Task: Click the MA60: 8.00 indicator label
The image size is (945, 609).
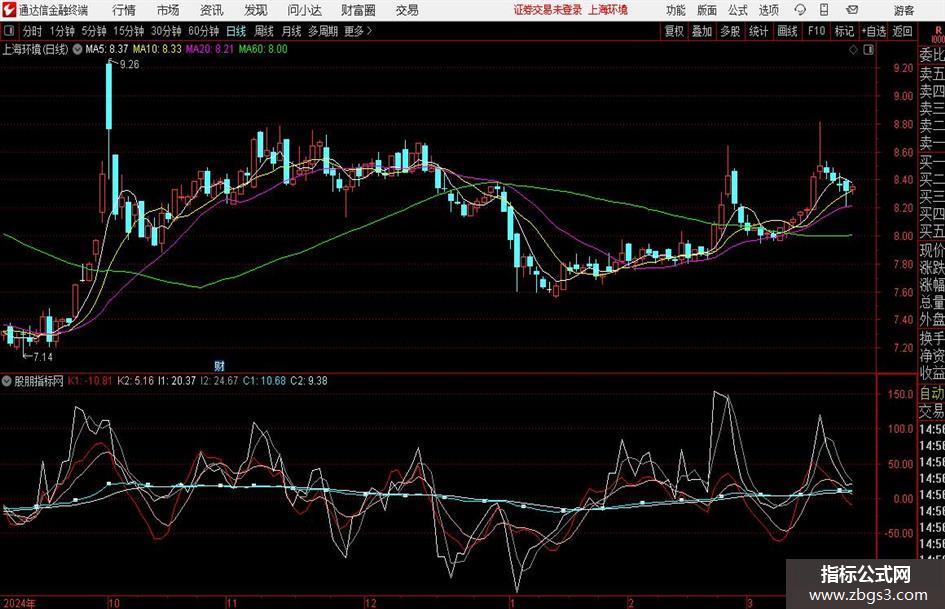Action: tap(263, 49)
